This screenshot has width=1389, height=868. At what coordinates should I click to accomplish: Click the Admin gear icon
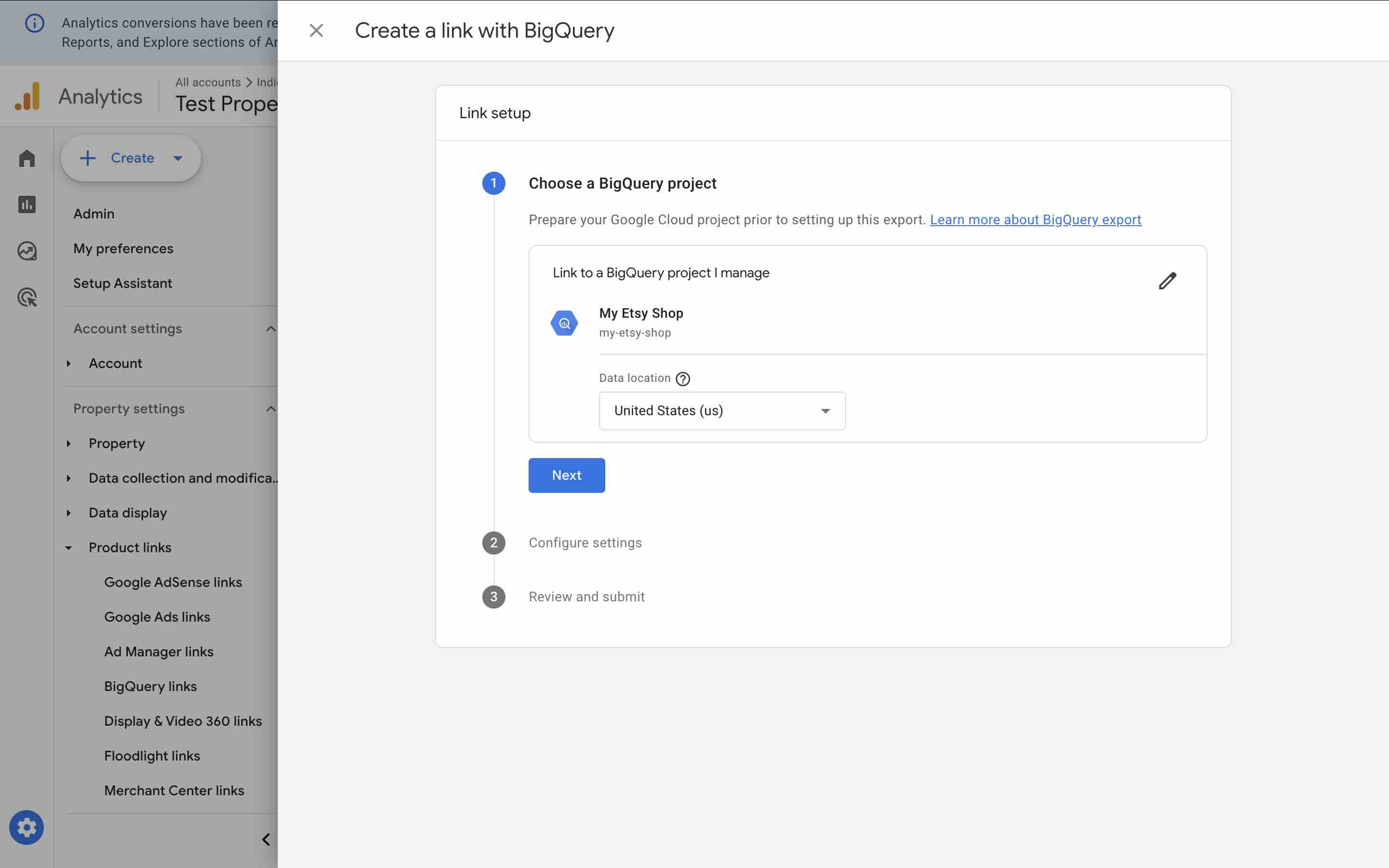coord(27,827)
